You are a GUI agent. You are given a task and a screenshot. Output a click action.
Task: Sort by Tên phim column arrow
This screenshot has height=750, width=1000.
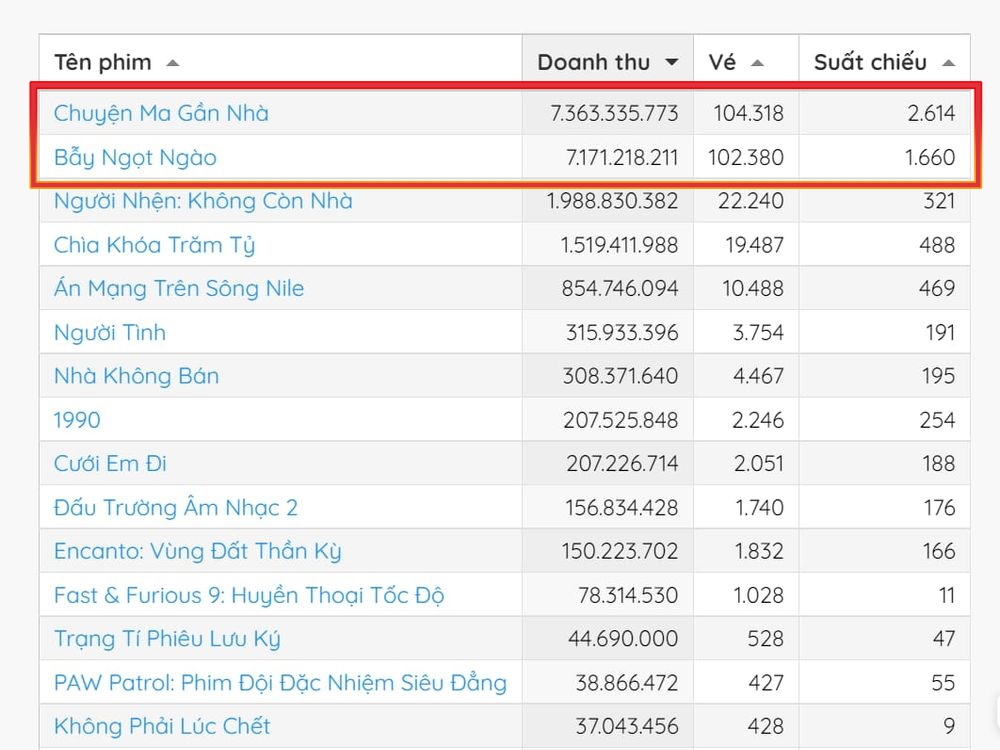coord(173,63)
